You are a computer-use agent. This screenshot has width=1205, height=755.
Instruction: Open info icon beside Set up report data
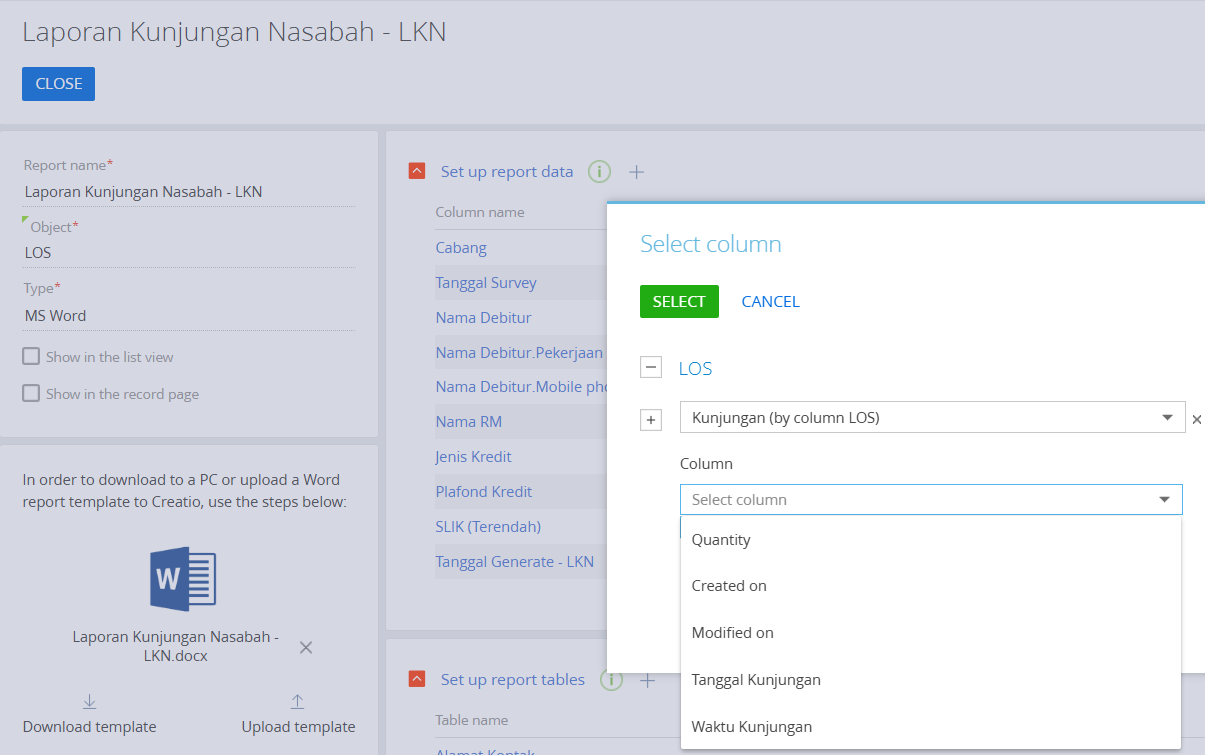599,172
